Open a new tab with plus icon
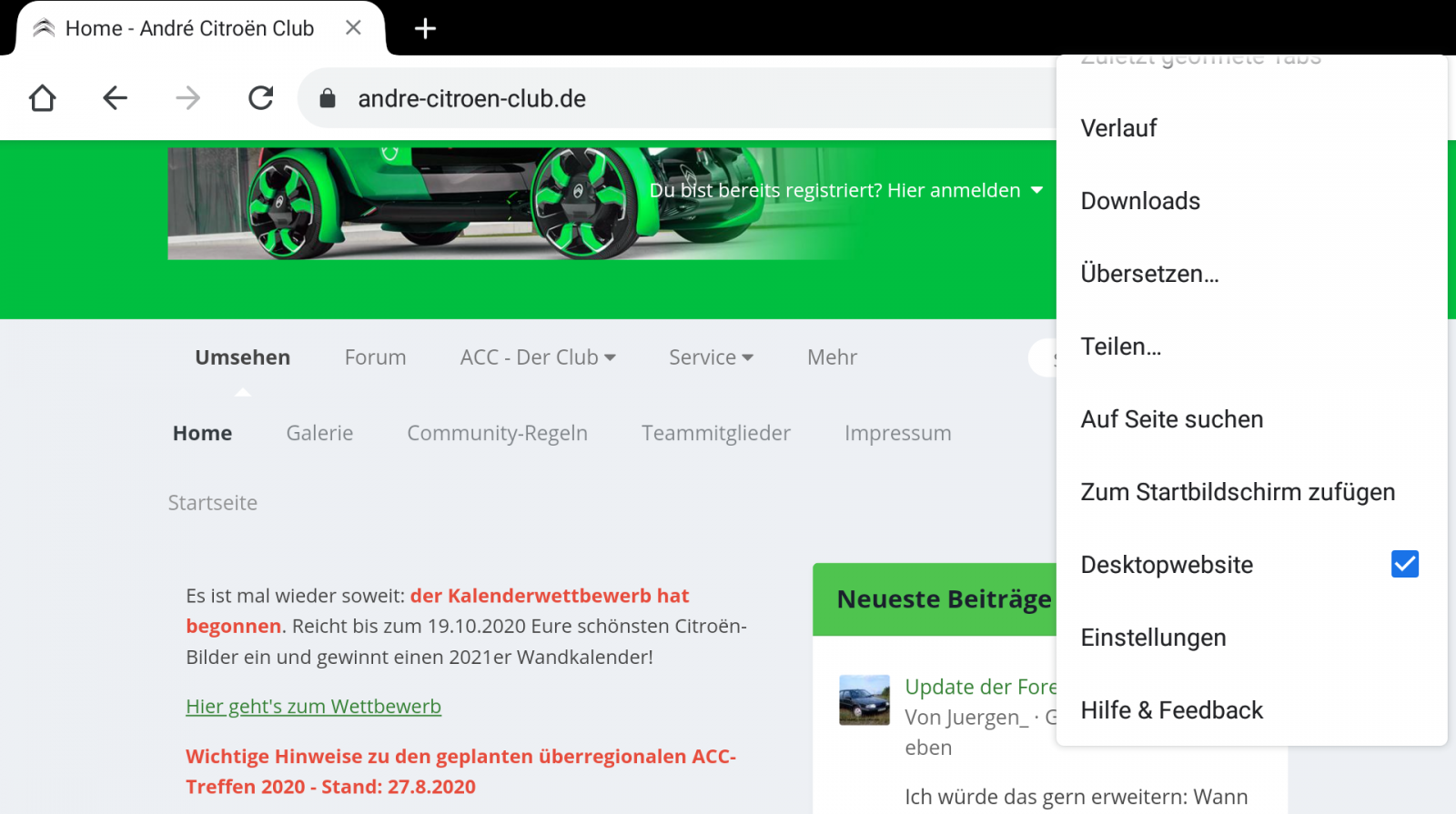1456x814 pixels. pyautogui.click(x=425, y=29)
